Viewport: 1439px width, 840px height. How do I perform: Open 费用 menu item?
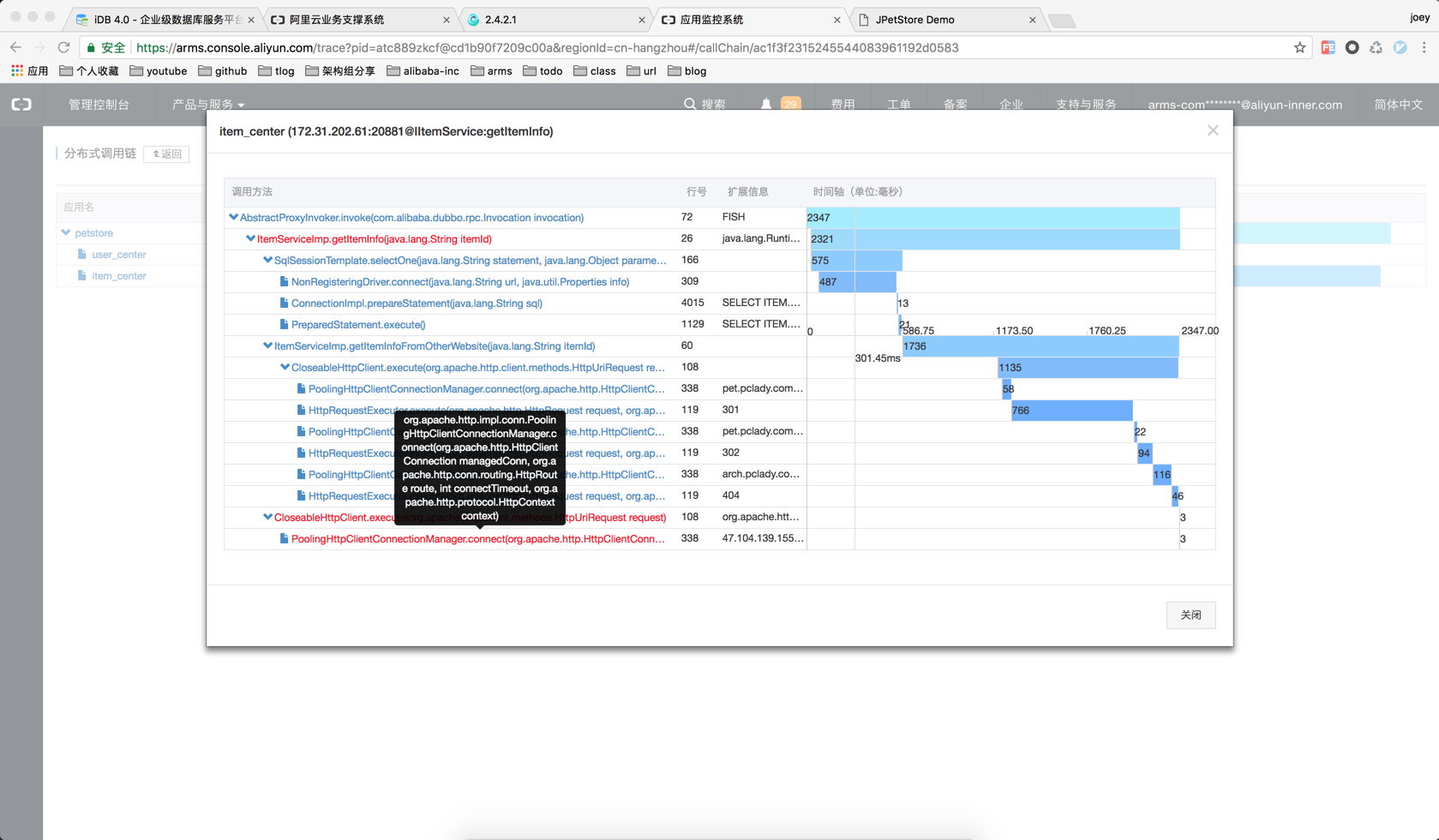[x=842, y=105]
